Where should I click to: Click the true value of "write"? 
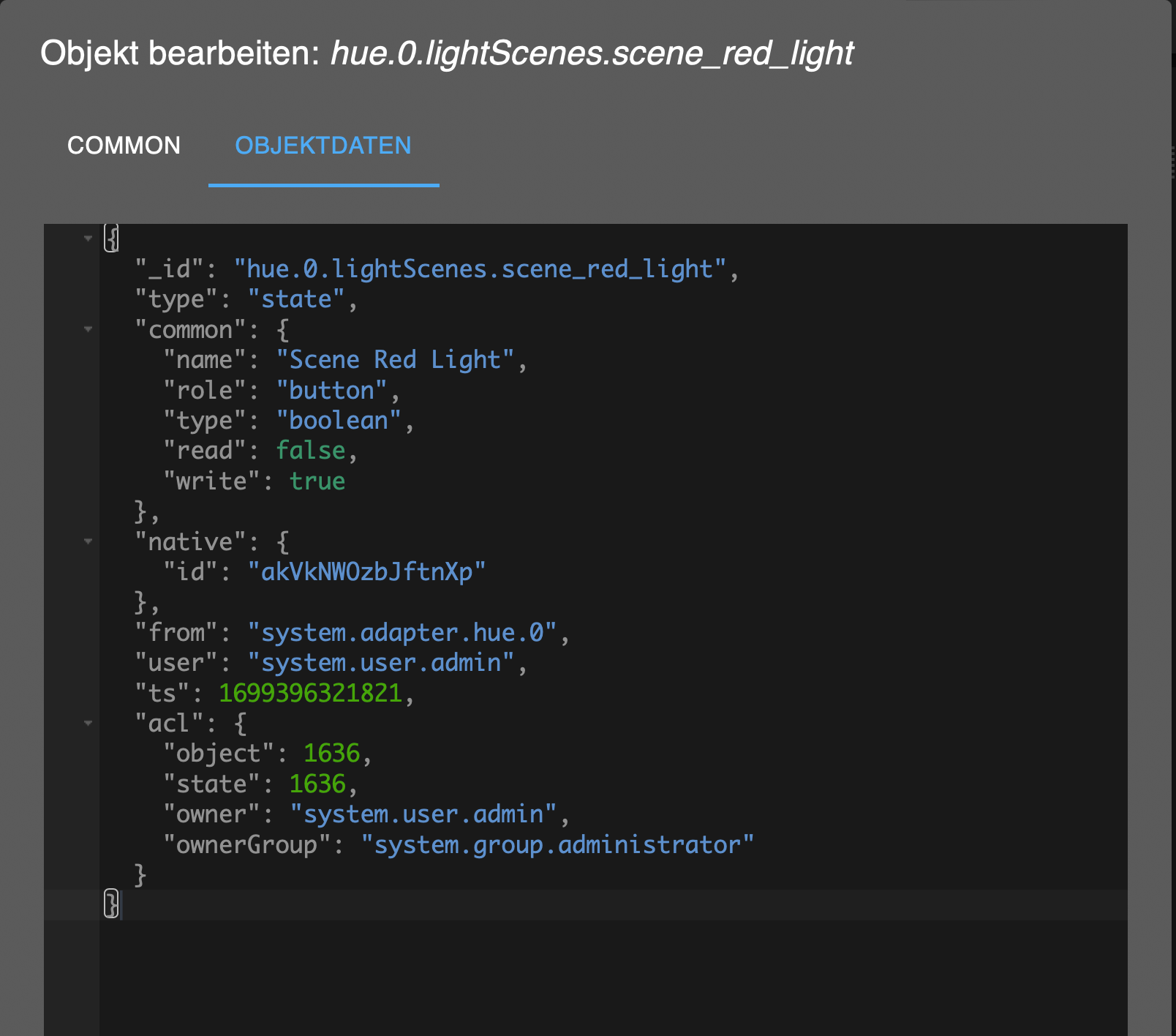[x=317, y=481]
